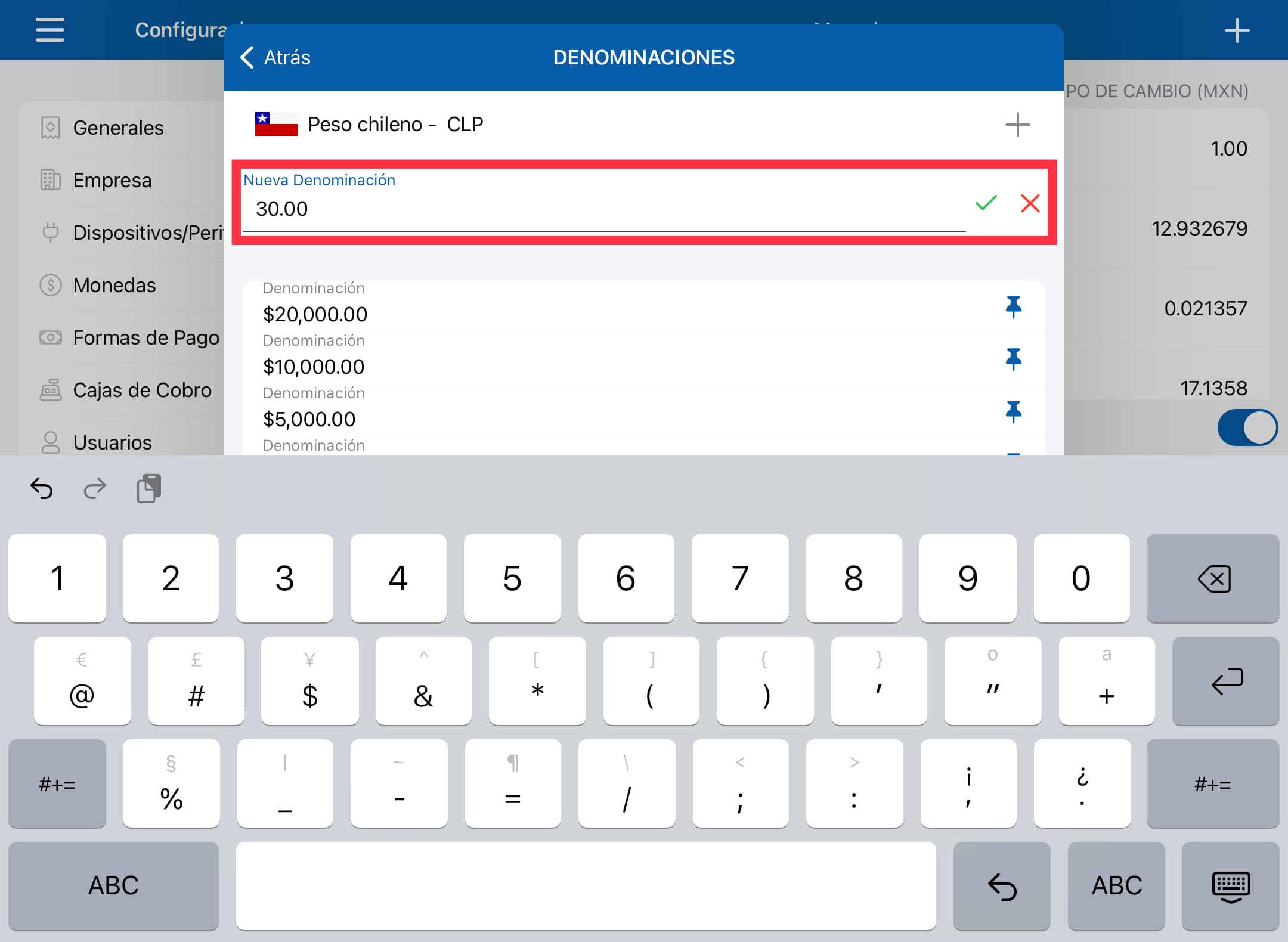Tap exchange rate value 12.932679
The image size is (1288, 942).
pyautogui.click(x=1199, y=228)
